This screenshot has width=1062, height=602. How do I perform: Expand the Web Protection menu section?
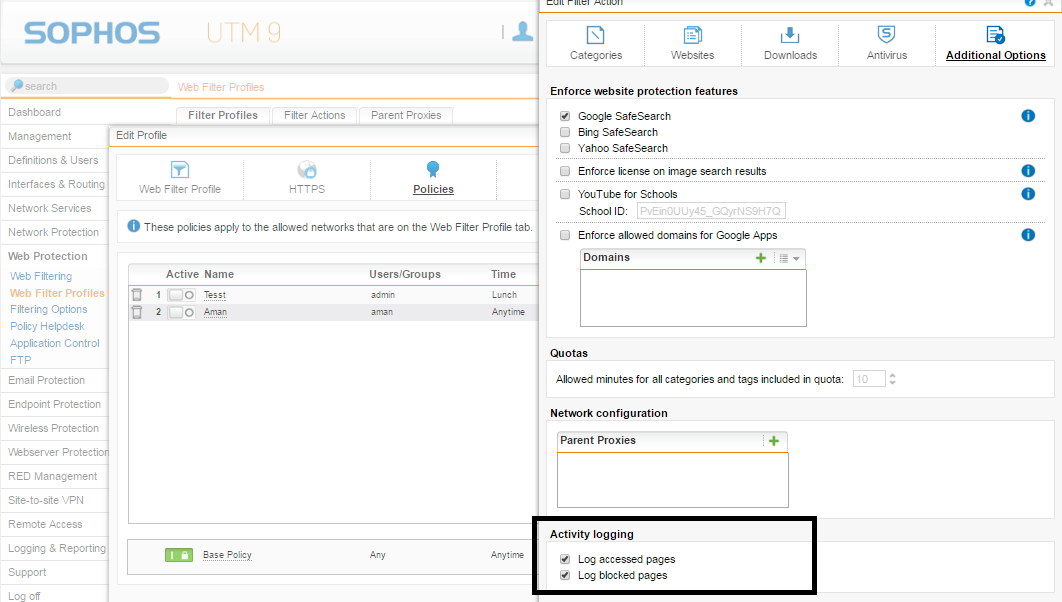pyautogui.click(x=48, y=256)
